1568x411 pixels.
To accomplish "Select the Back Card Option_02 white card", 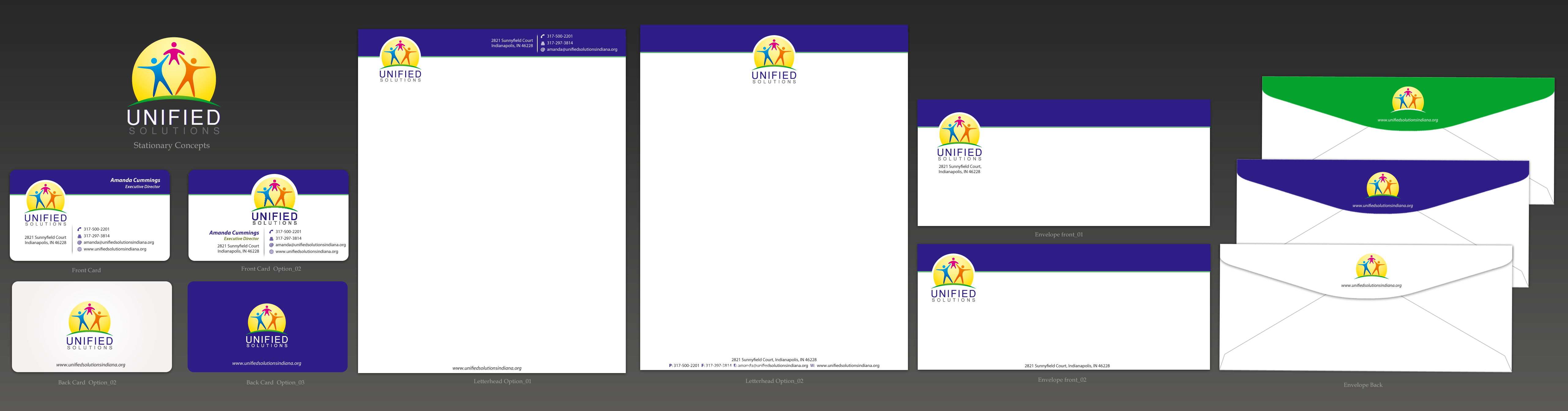I will 92,326.
